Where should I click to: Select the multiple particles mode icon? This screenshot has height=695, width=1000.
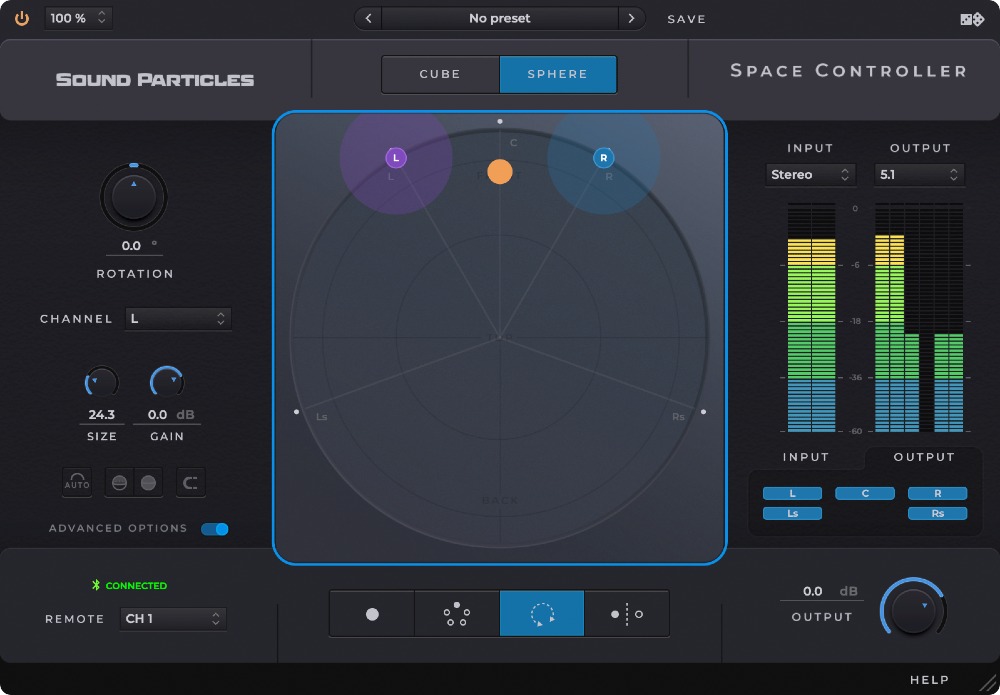pos(455,613)
